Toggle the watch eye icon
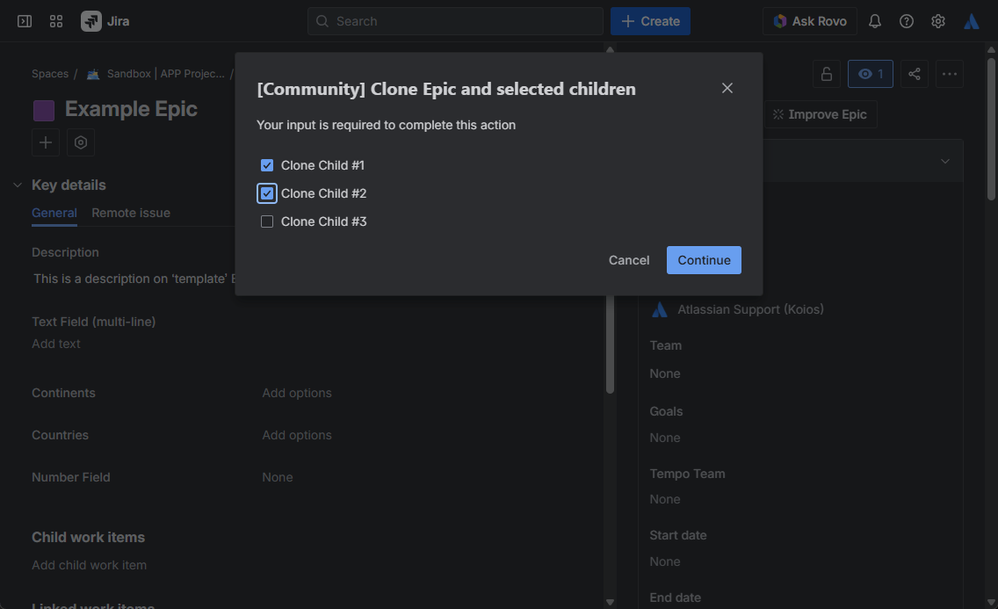Image resolution: width=998 pixels, height=609 pixels. click(x=870, y=74)
